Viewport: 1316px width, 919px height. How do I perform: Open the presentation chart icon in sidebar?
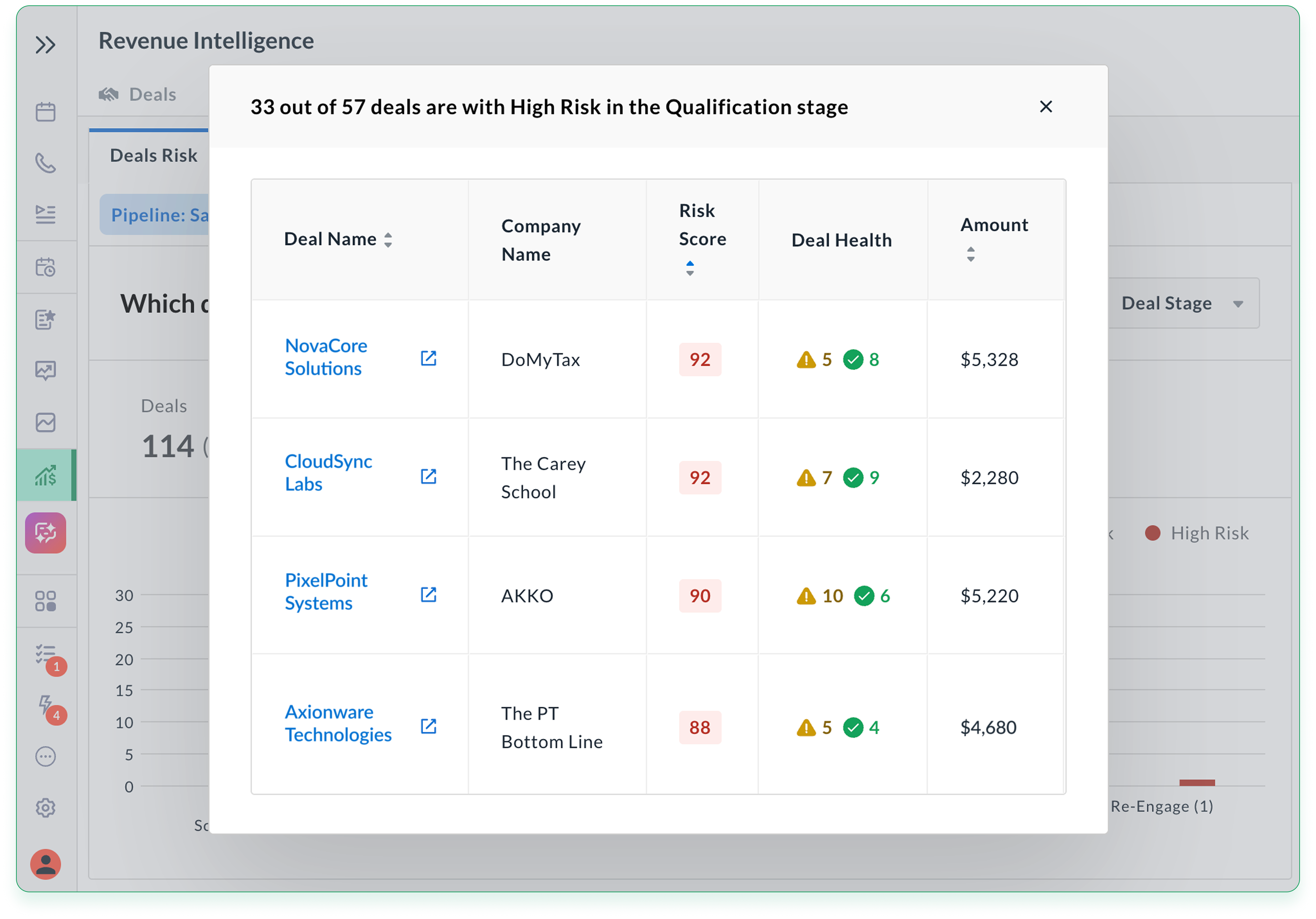(x=45, y=371)
